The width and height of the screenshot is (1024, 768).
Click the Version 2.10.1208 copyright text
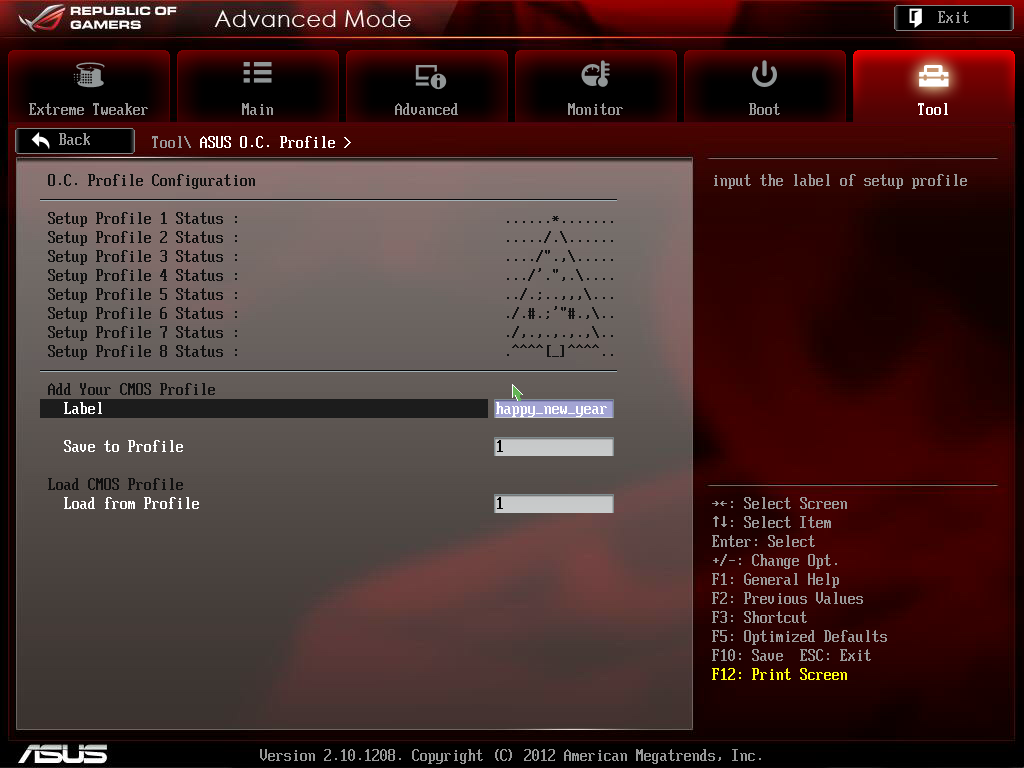tap(511, 756)
